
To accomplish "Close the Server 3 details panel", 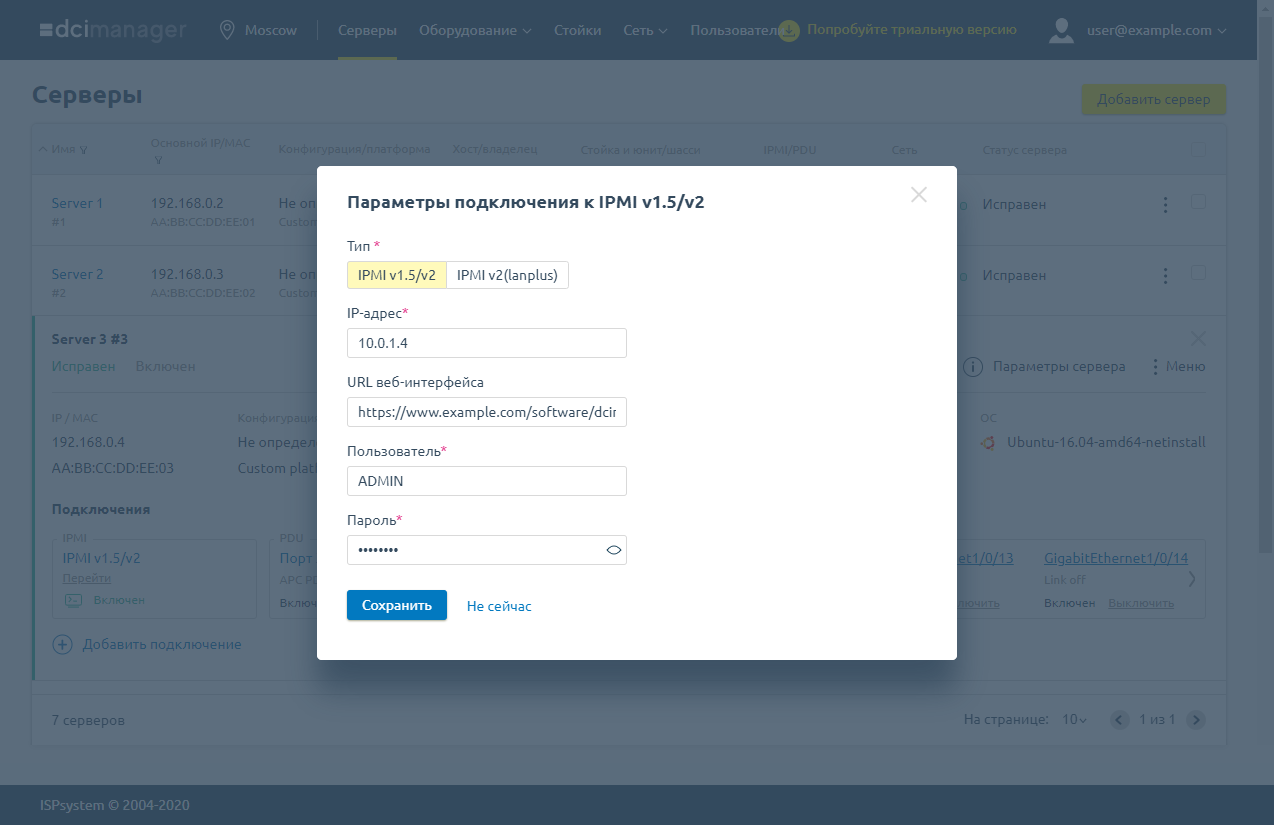I will [1199, 339].
